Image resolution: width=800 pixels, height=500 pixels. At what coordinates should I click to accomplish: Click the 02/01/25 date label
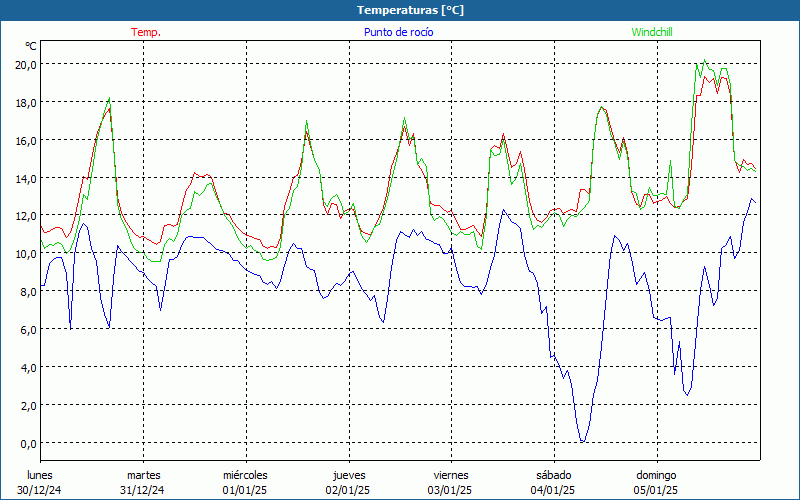click(x=348, y=490)
